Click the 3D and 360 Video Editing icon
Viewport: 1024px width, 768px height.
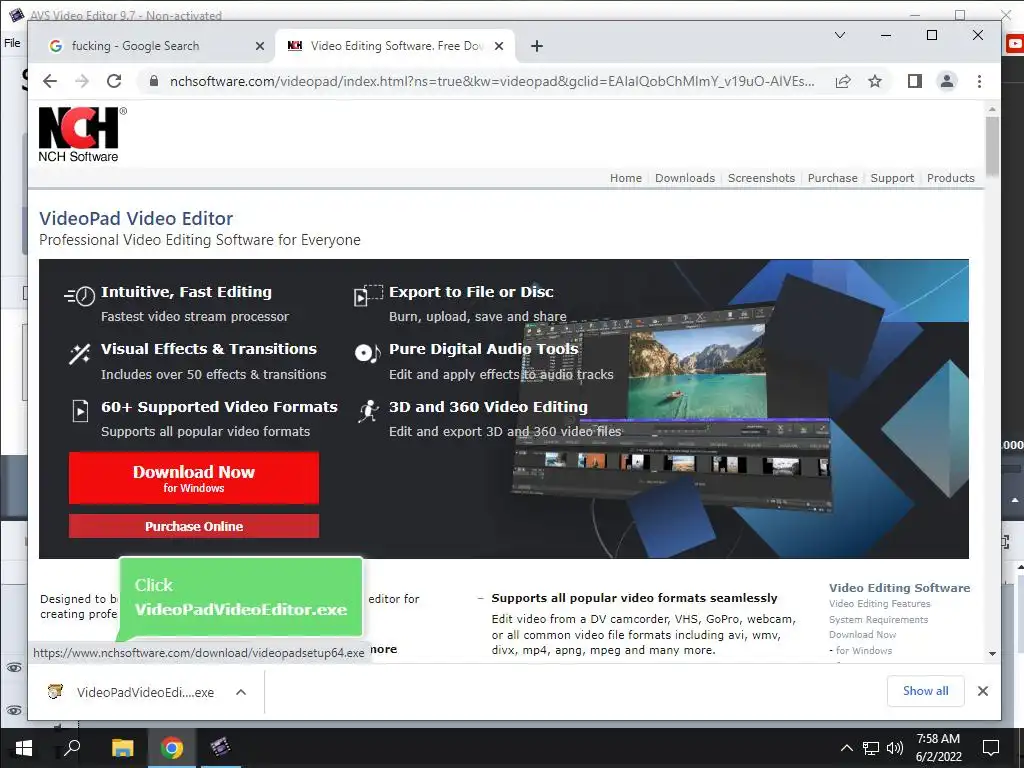point(368,411)
